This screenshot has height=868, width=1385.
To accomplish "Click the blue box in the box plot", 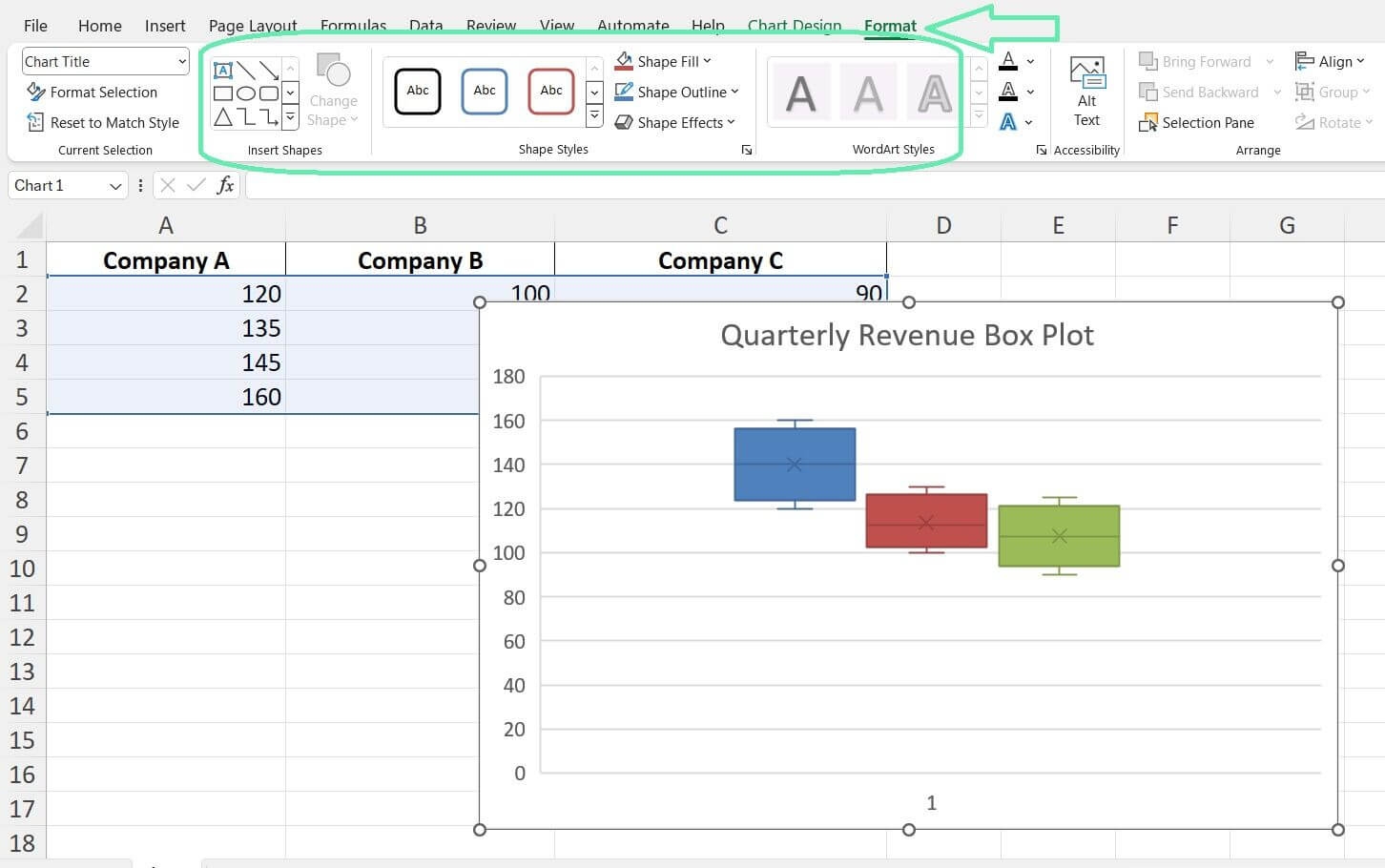I will [795, 465].
